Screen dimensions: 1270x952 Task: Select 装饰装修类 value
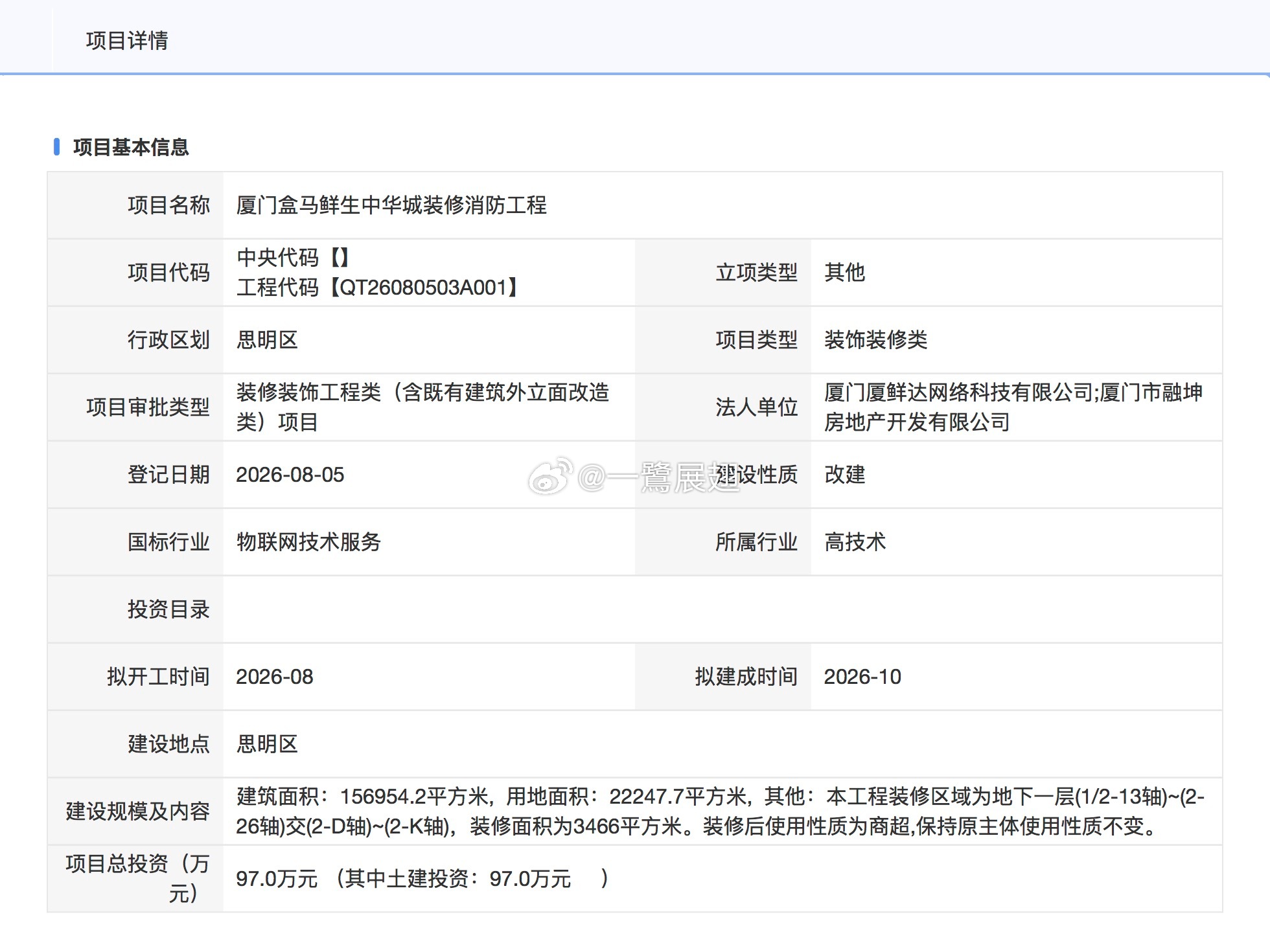point(876,340)
